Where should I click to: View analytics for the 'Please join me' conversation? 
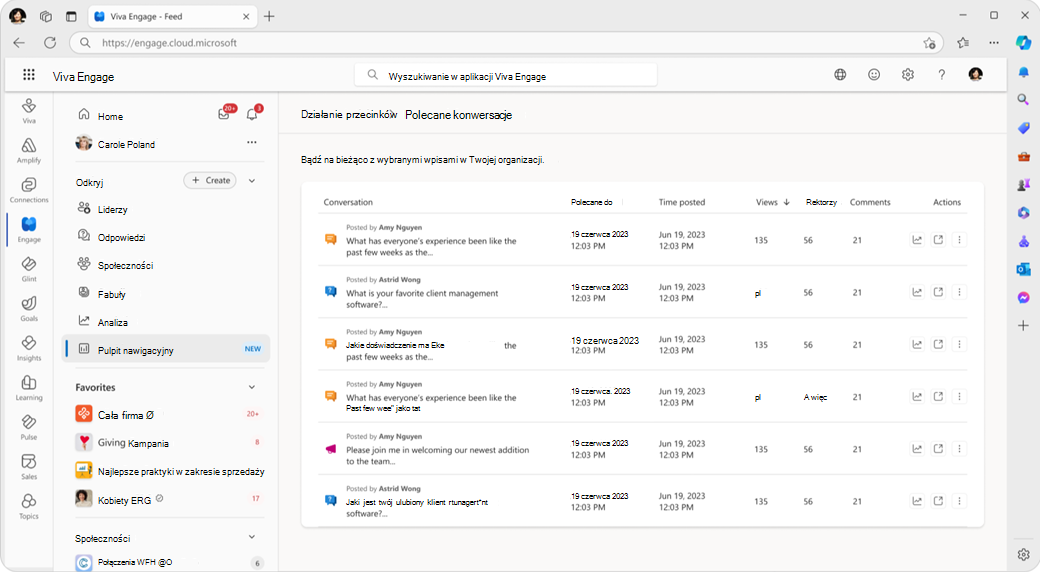[x=917, y=449]
